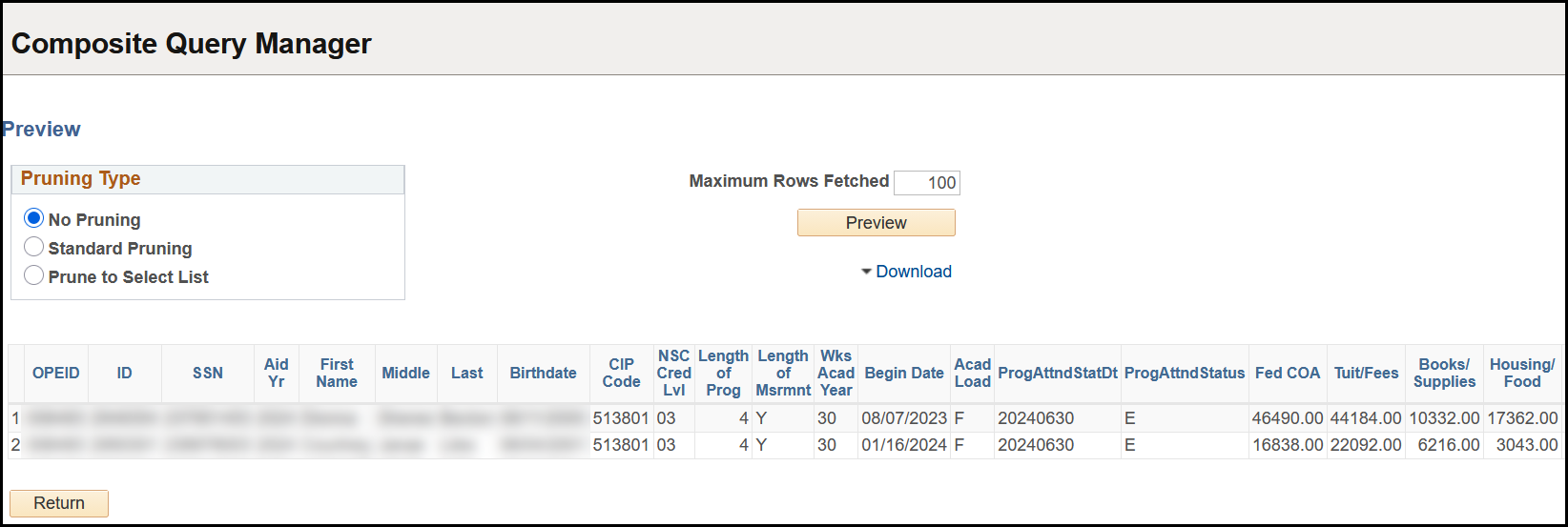Select the No Pruning radio button
The image size is (1568, 527).
point(34,218)
